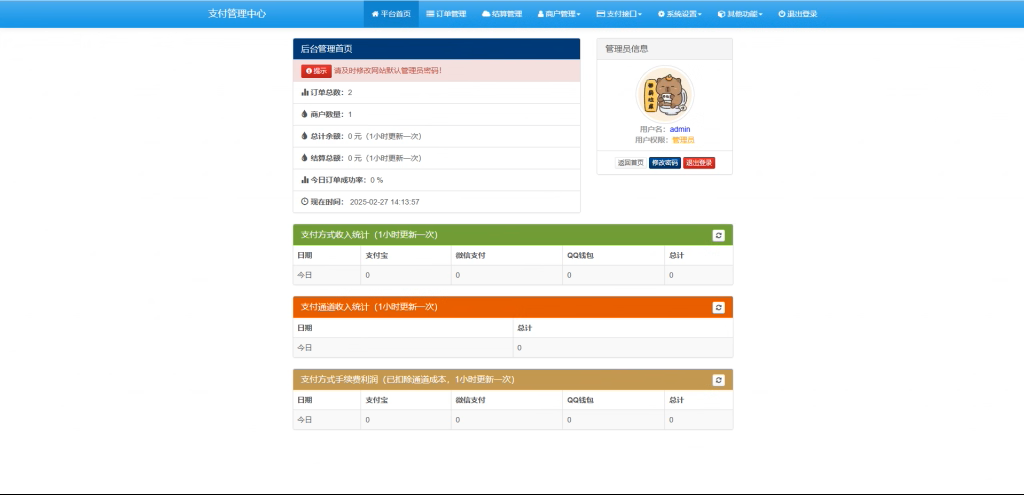1024x495 pixels.
Task: Open the 其他功能 dropdown menu
Action: pos(739,14)
